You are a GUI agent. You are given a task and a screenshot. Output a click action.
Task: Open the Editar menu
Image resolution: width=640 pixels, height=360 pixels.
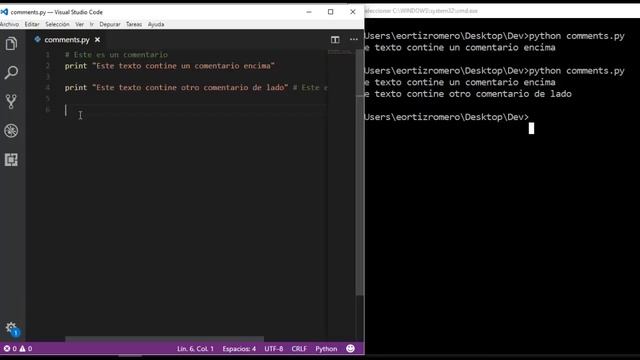point(32,24)
